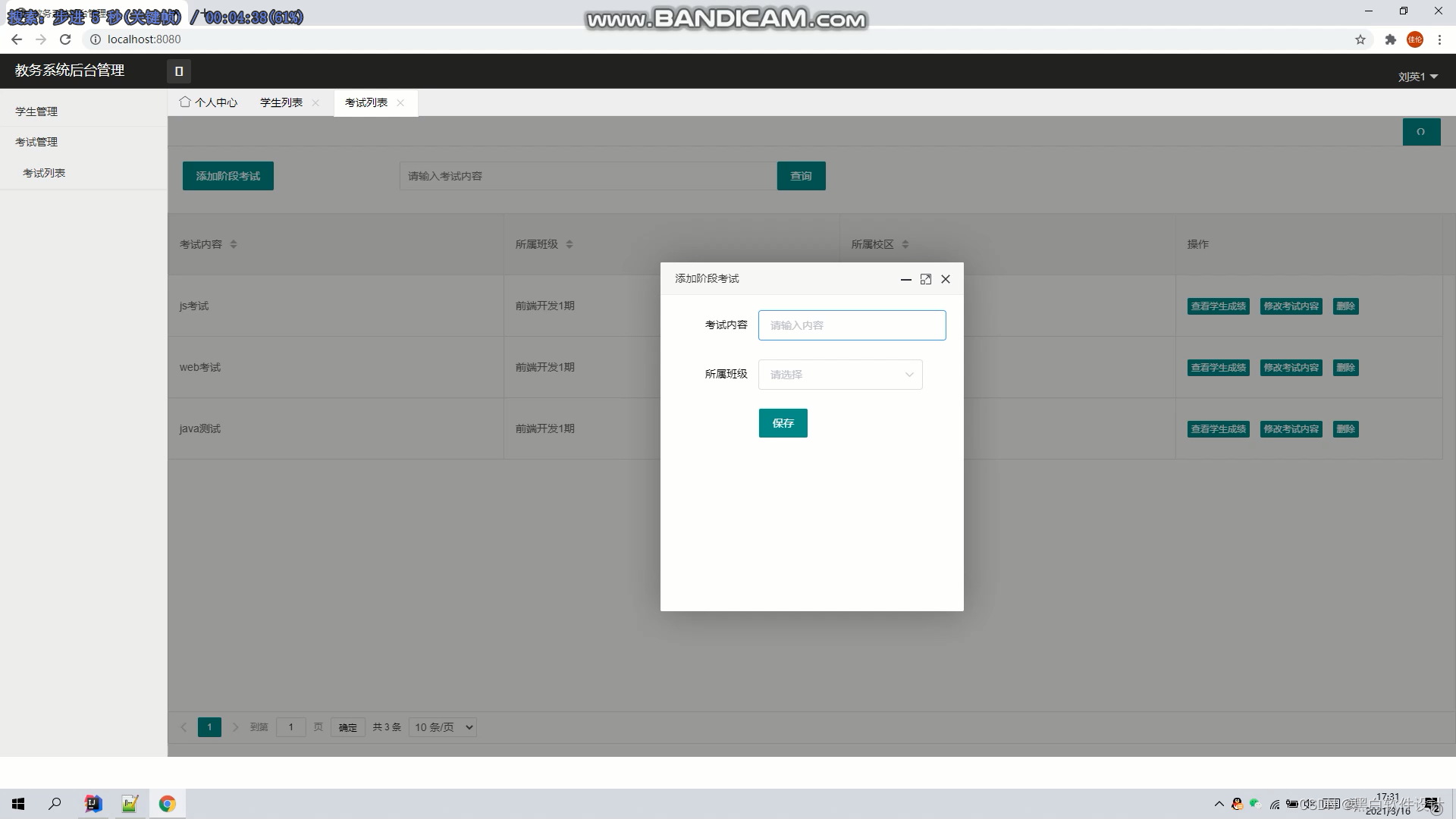
Task: Minimize the 添加阶段考试 dialog
Action: coord(905,279)
